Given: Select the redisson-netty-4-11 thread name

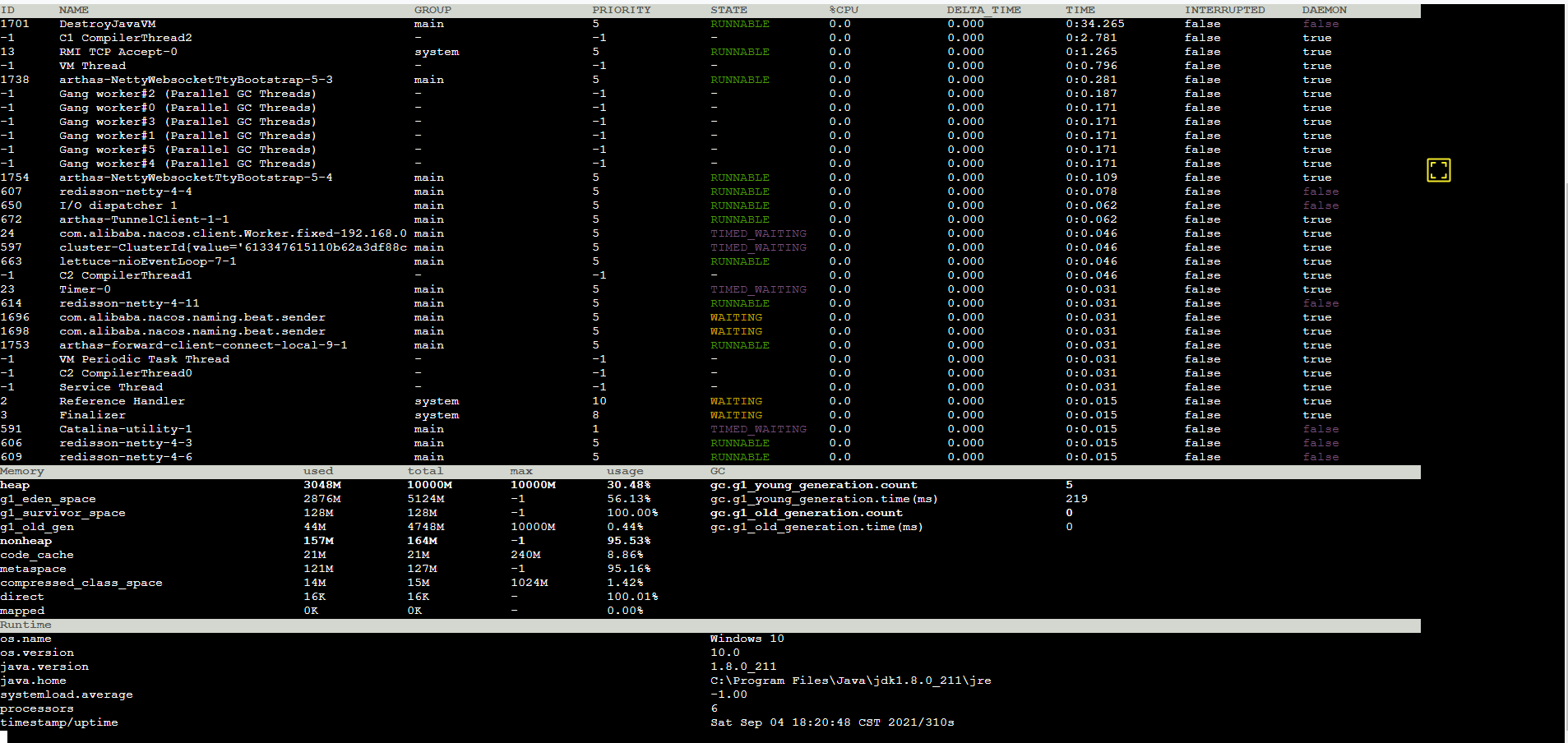Looking at the screenshot, I should pos(129,303).
